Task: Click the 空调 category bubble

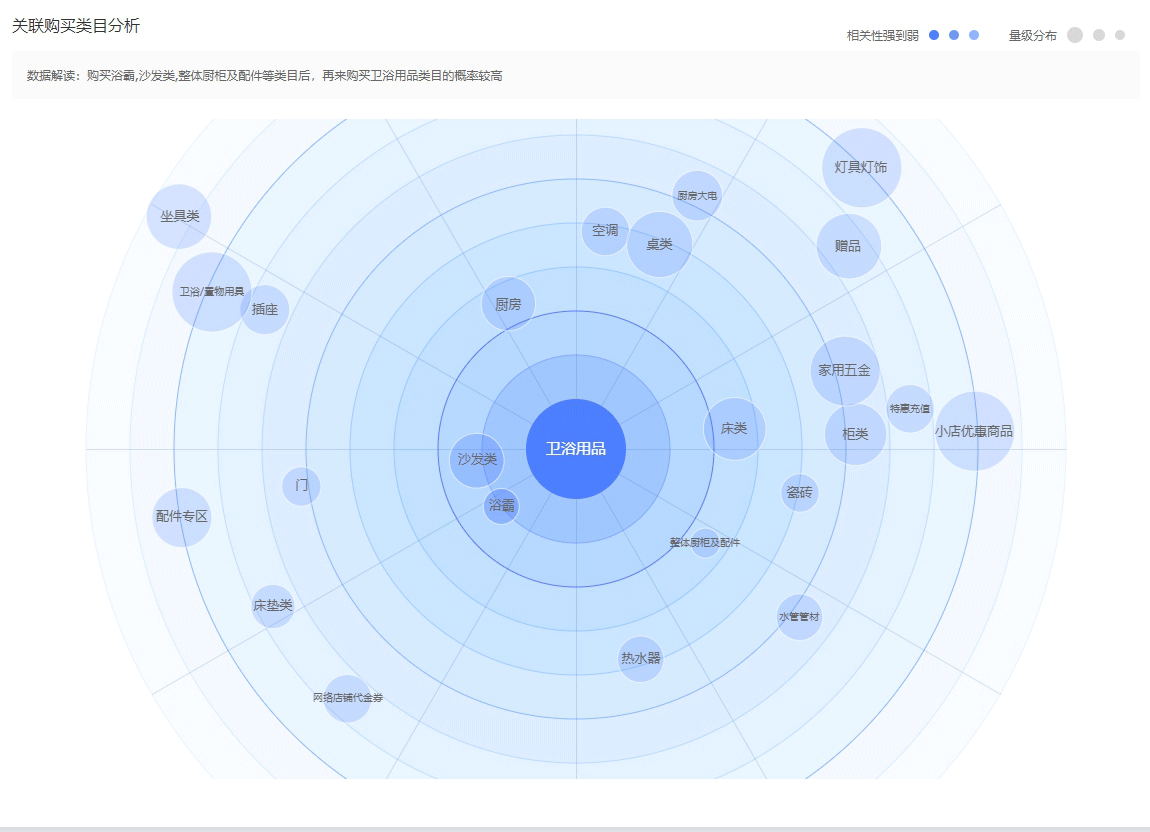Action: pyautogui.click(x=605, y=231)
